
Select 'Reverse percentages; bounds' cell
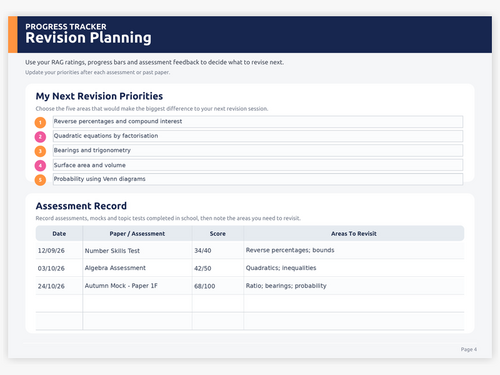pyautogui.click(x=354, y=250)
